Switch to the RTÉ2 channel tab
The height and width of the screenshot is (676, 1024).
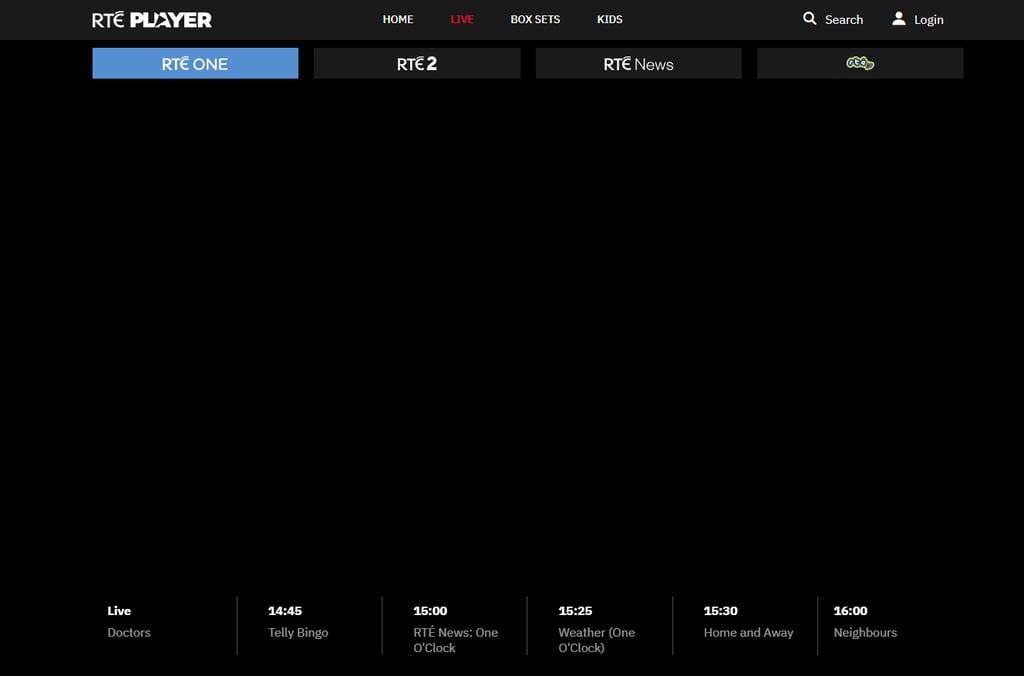pos(417,63)
